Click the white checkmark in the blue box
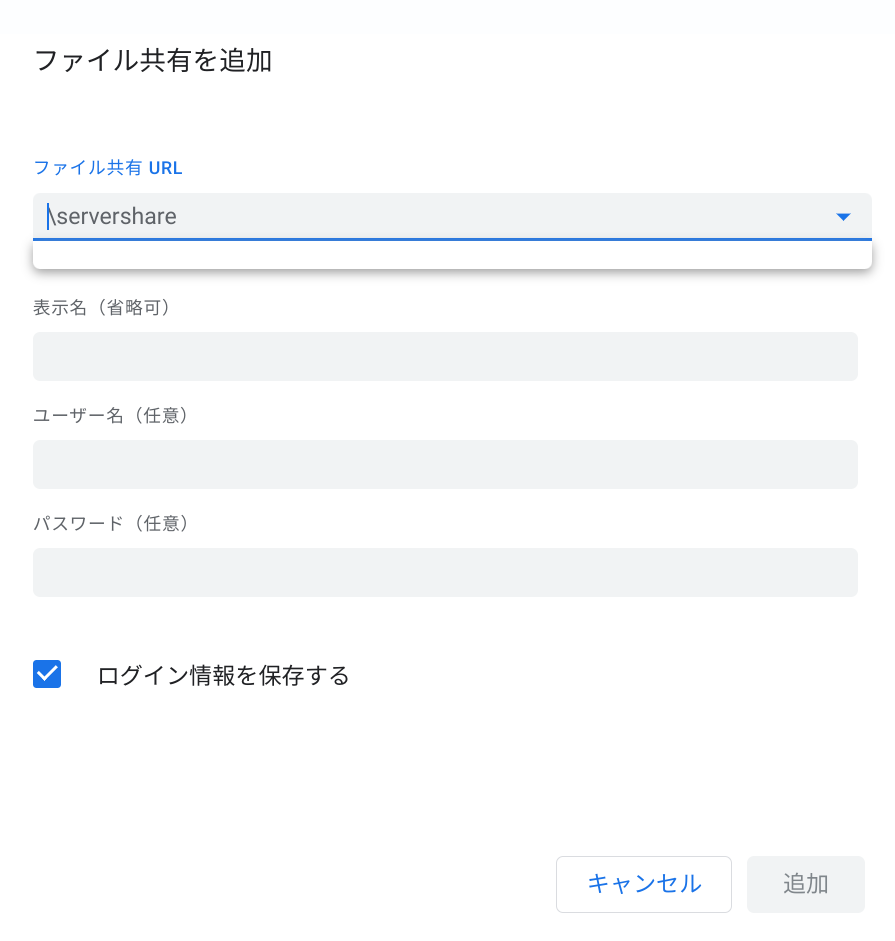 (47, 675)
